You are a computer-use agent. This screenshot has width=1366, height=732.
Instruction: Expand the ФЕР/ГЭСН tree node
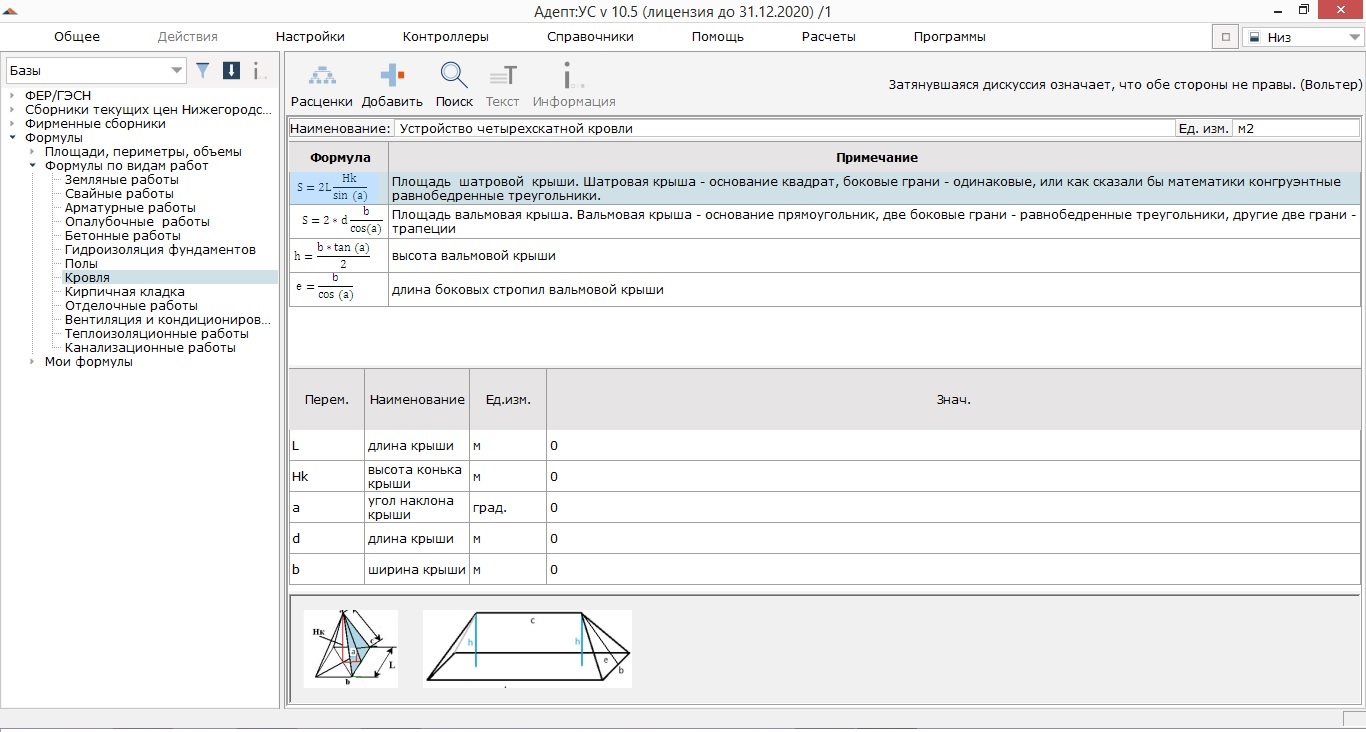click(x=12, y=96)
